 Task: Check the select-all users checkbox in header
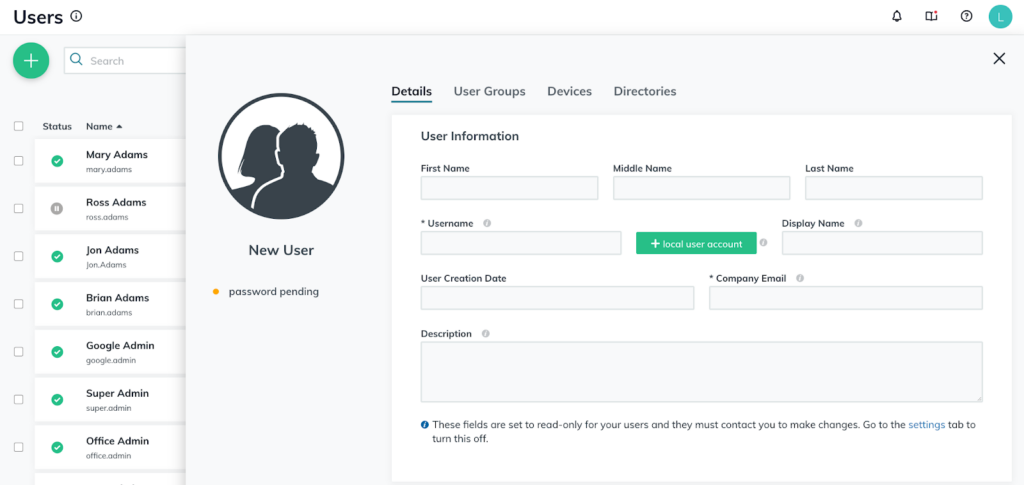click(19, 126)
